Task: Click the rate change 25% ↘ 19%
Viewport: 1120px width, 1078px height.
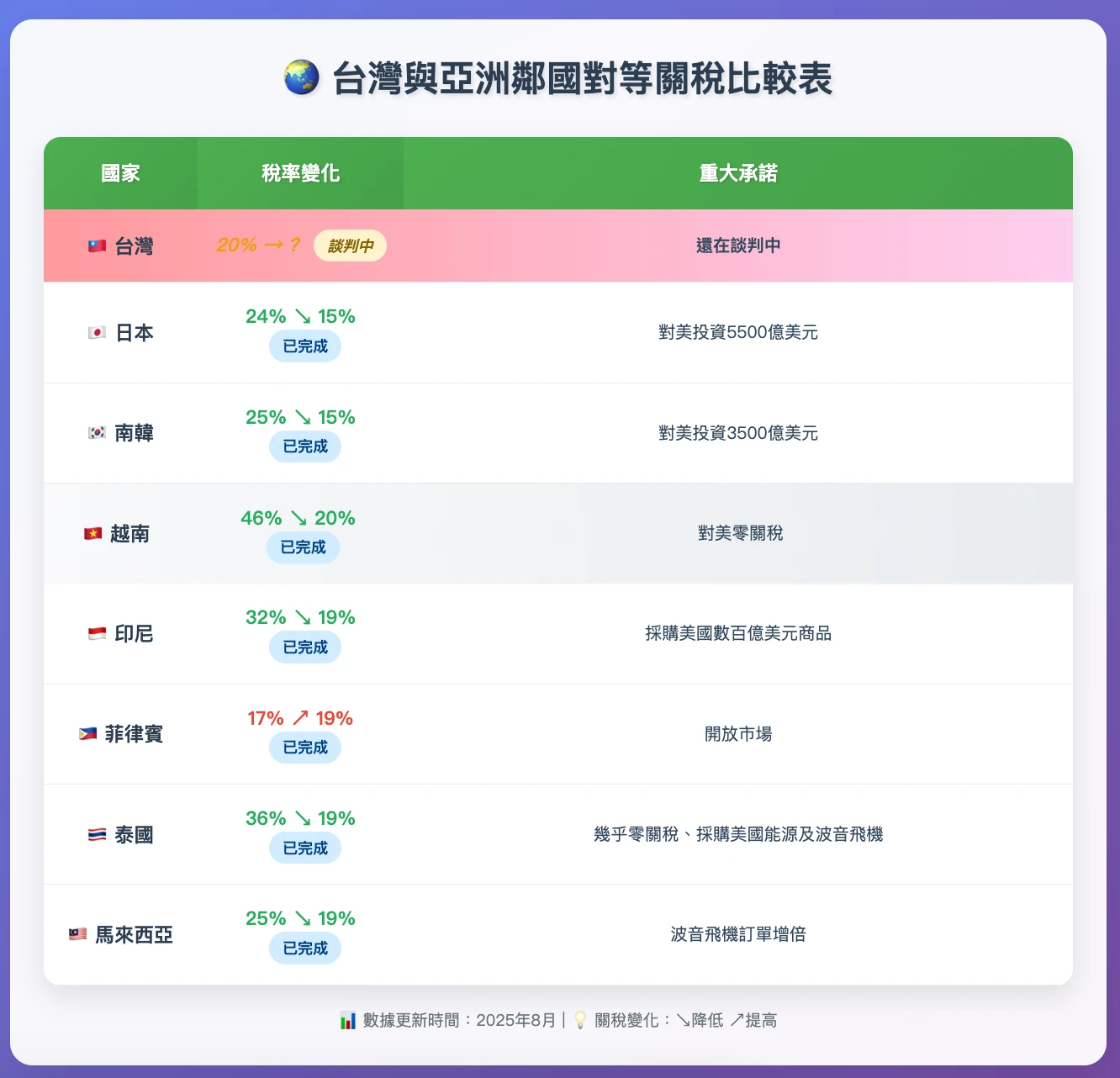Action: tap(300, 919)
